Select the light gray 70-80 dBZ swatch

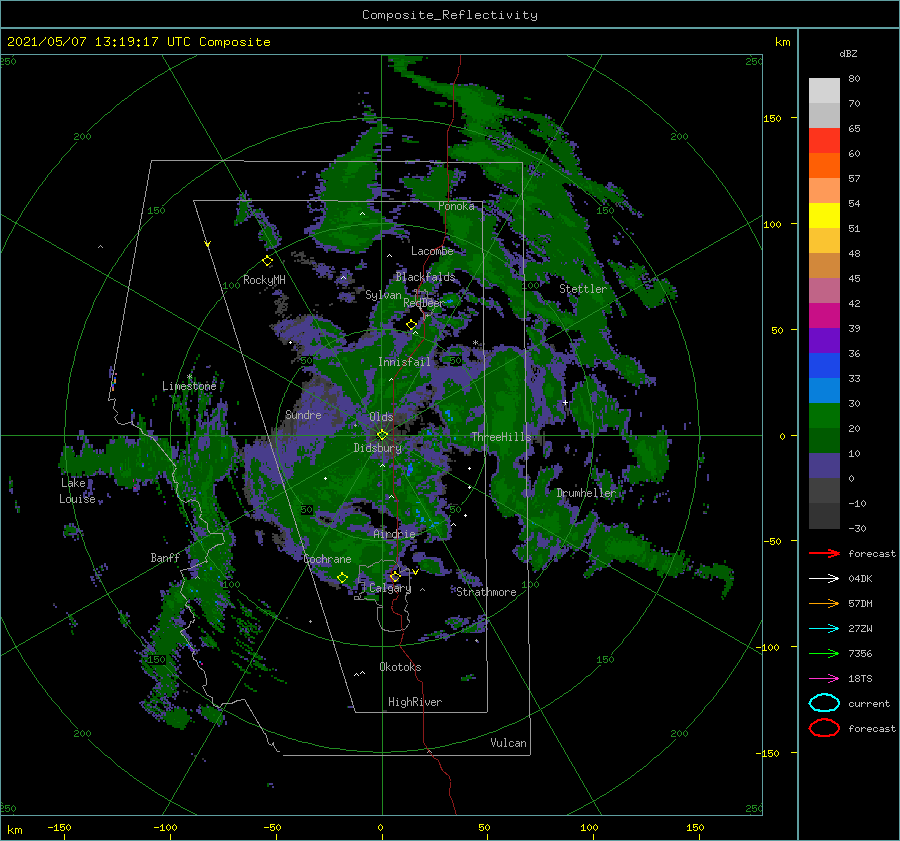click(x=824, y=91)
